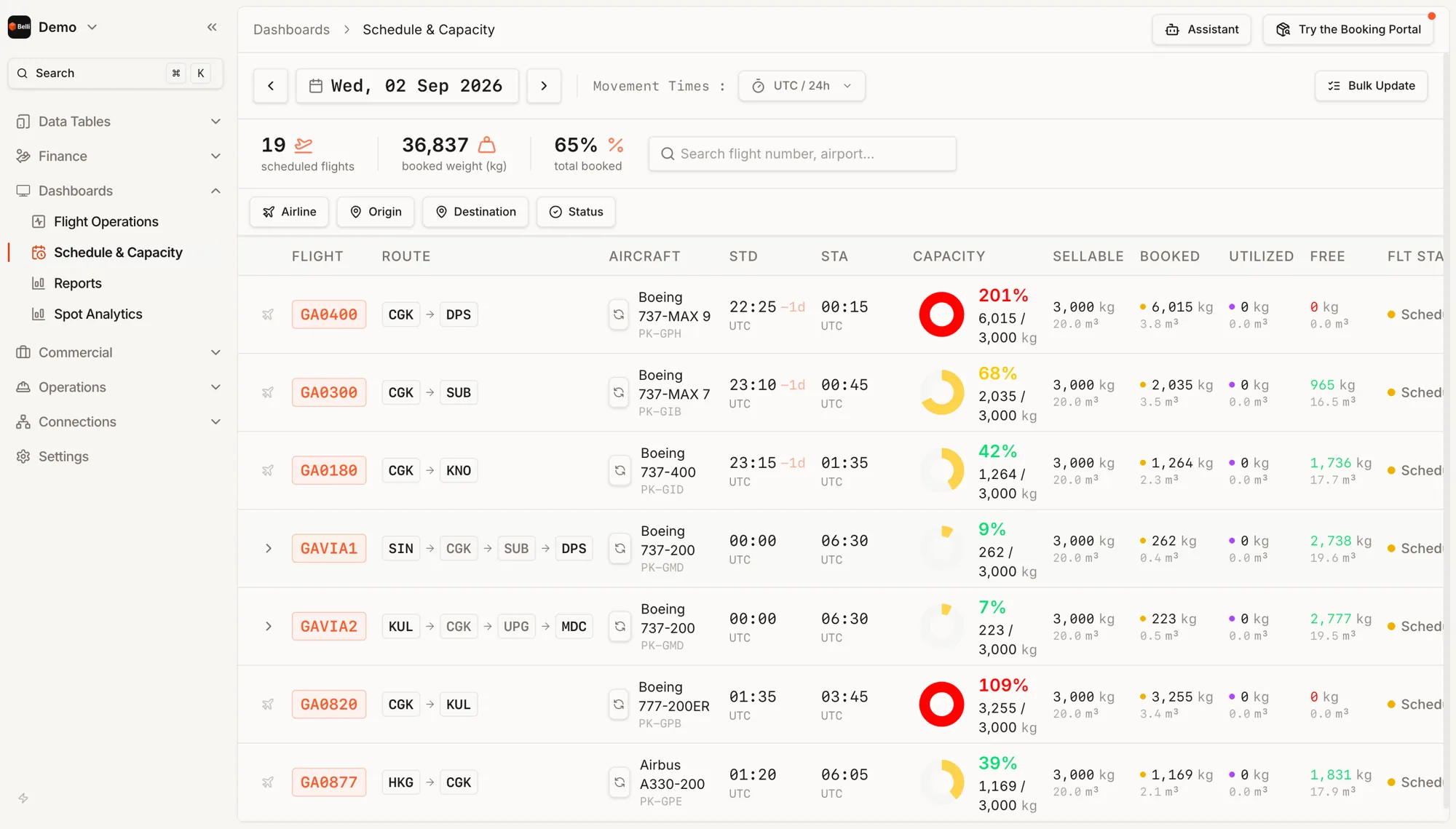Click the aircraft swap icon for GAVIA1
Image resolution: width=1456 pixels, height=829 pixels.
(x=620, y=548)
